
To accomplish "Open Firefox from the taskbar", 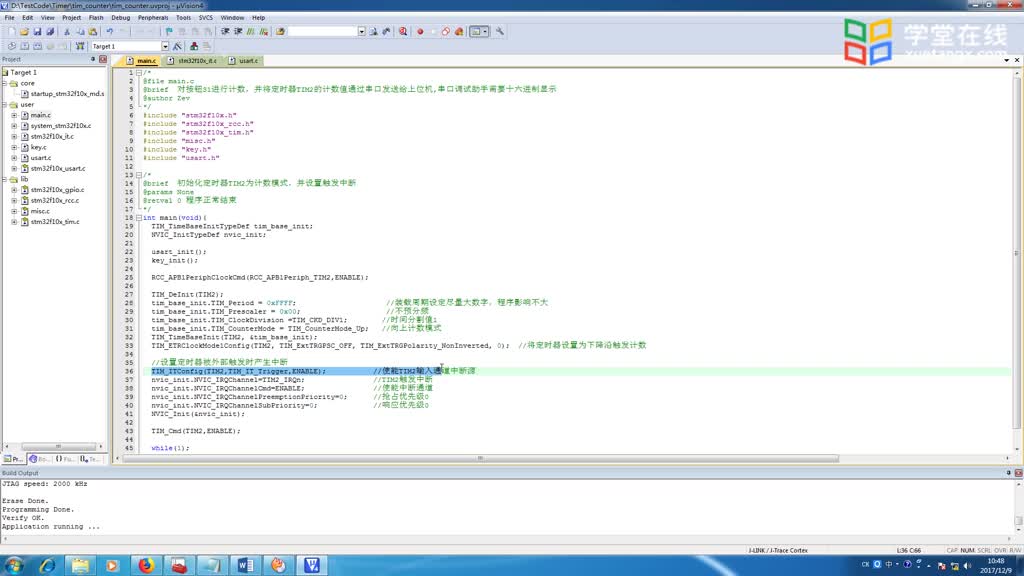I will 146,565.
